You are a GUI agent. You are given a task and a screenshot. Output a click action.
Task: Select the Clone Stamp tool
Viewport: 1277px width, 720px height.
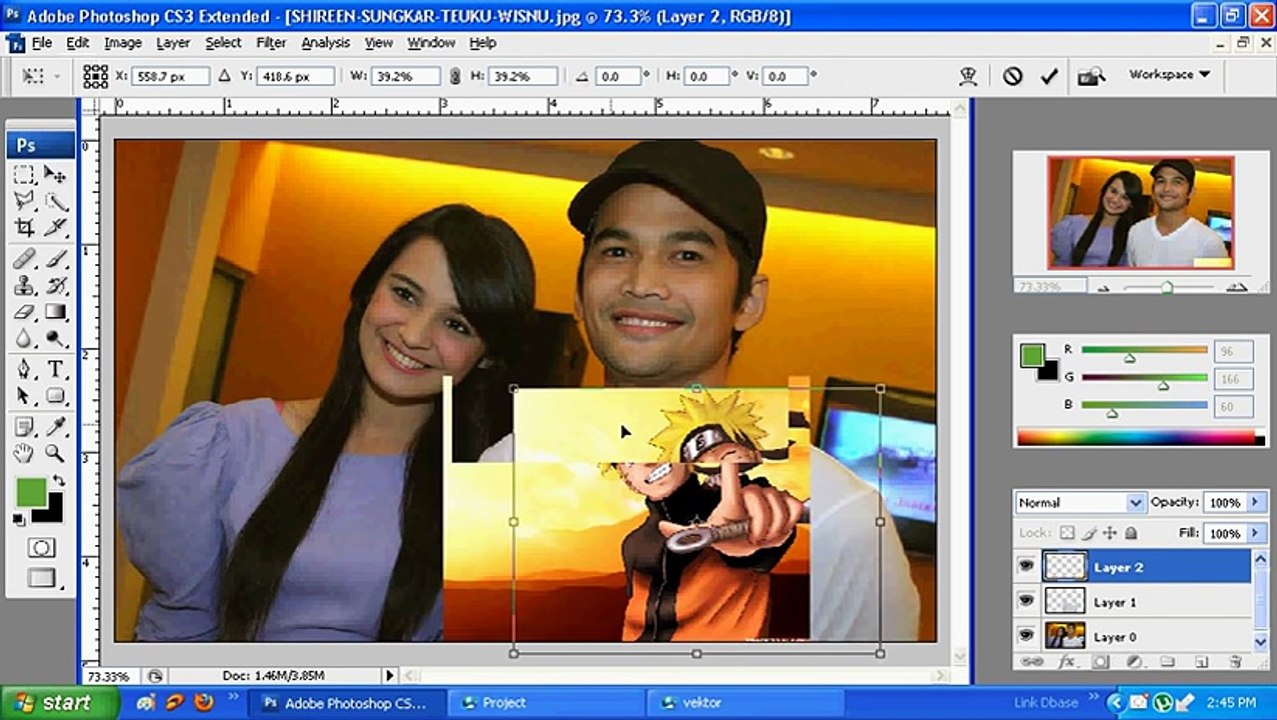(25, 285)
